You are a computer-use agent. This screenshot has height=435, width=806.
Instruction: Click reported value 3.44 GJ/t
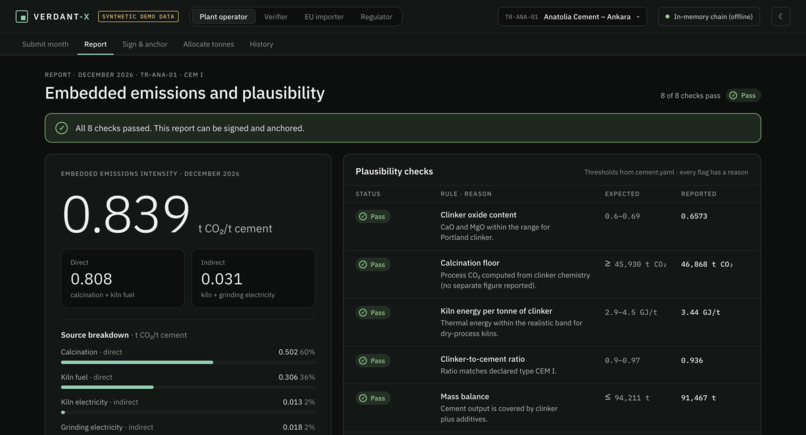700,312
